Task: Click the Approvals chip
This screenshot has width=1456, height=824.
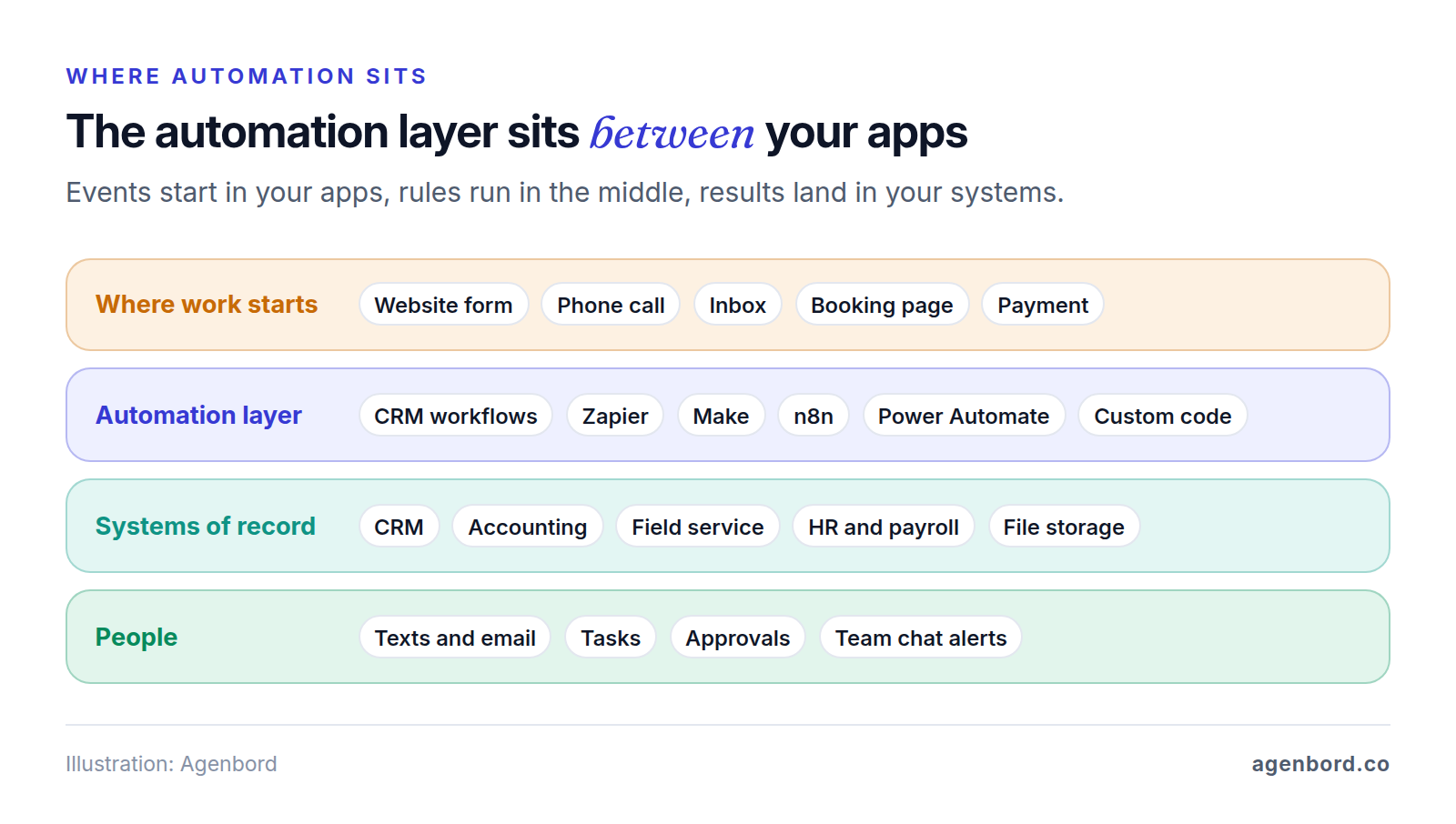Action: pyautogui.click(x=738, y=638)
